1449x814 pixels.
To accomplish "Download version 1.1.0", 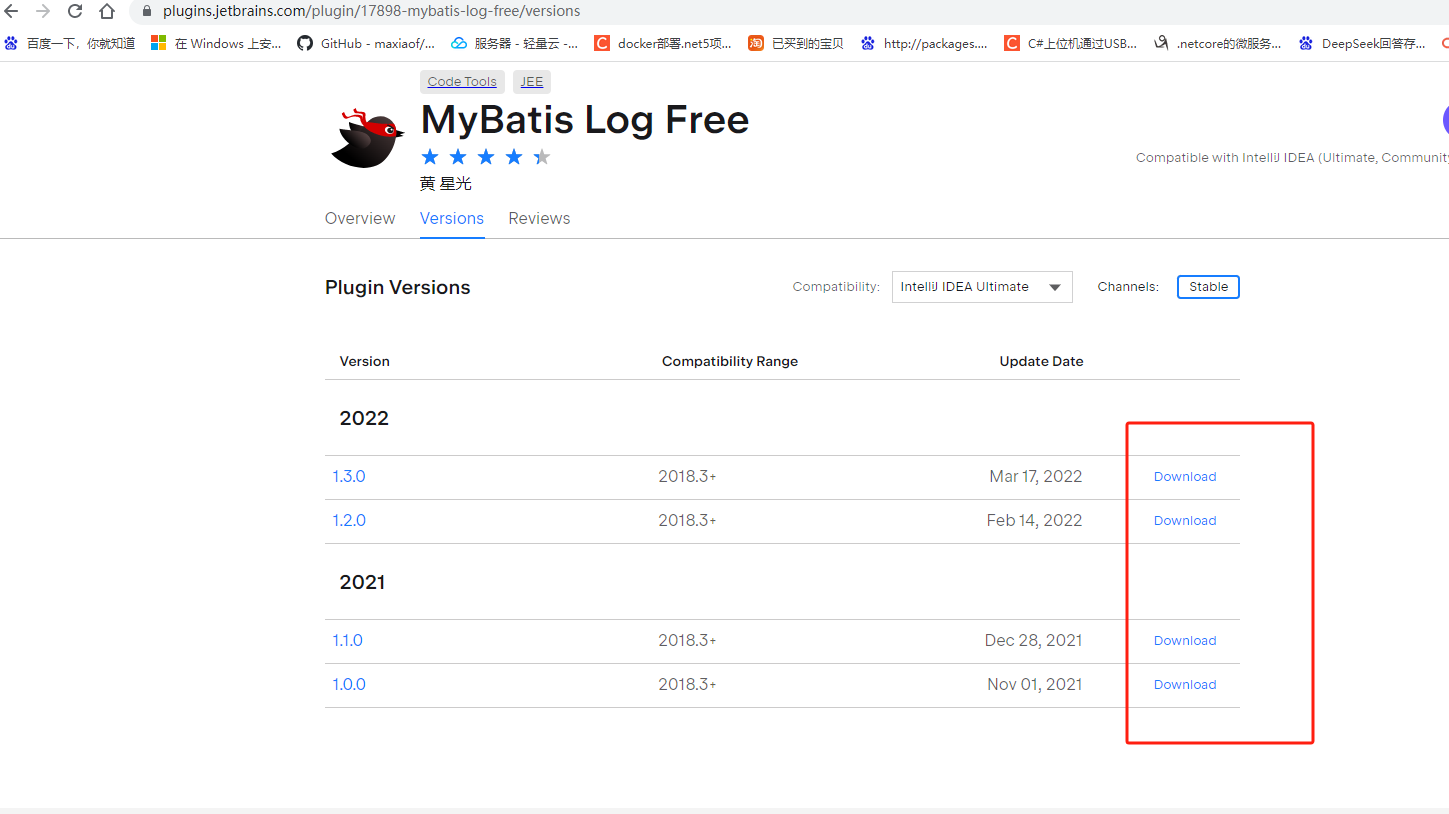I will point(1185,641).
